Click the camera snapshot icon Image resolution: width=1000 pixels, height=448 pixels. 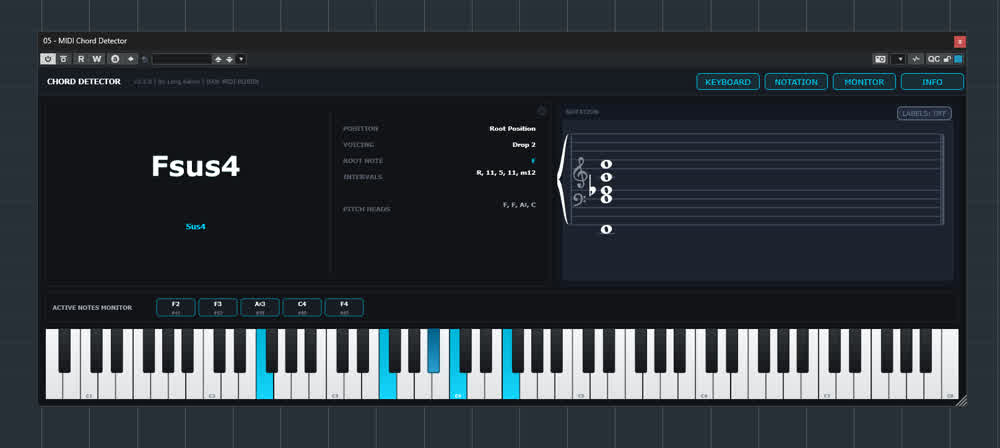[880, 59]
